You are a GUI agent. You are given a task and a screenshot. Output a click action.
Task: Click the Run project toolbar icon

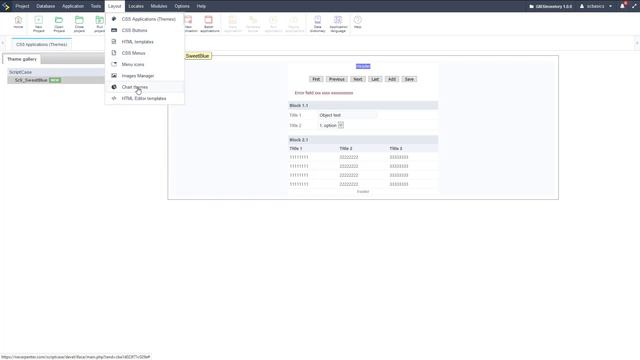[x=99, y=24]
